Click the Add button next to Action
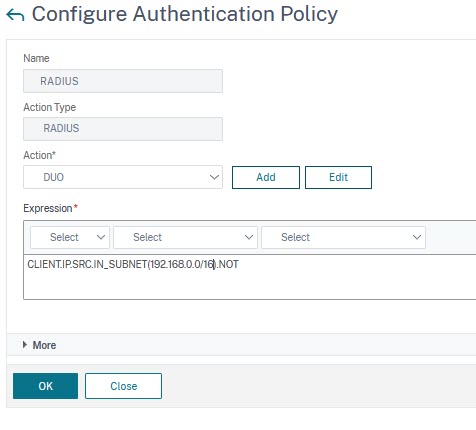Image resolution: width=476 pixels, height=430 pixels. (x=266, y=177)
